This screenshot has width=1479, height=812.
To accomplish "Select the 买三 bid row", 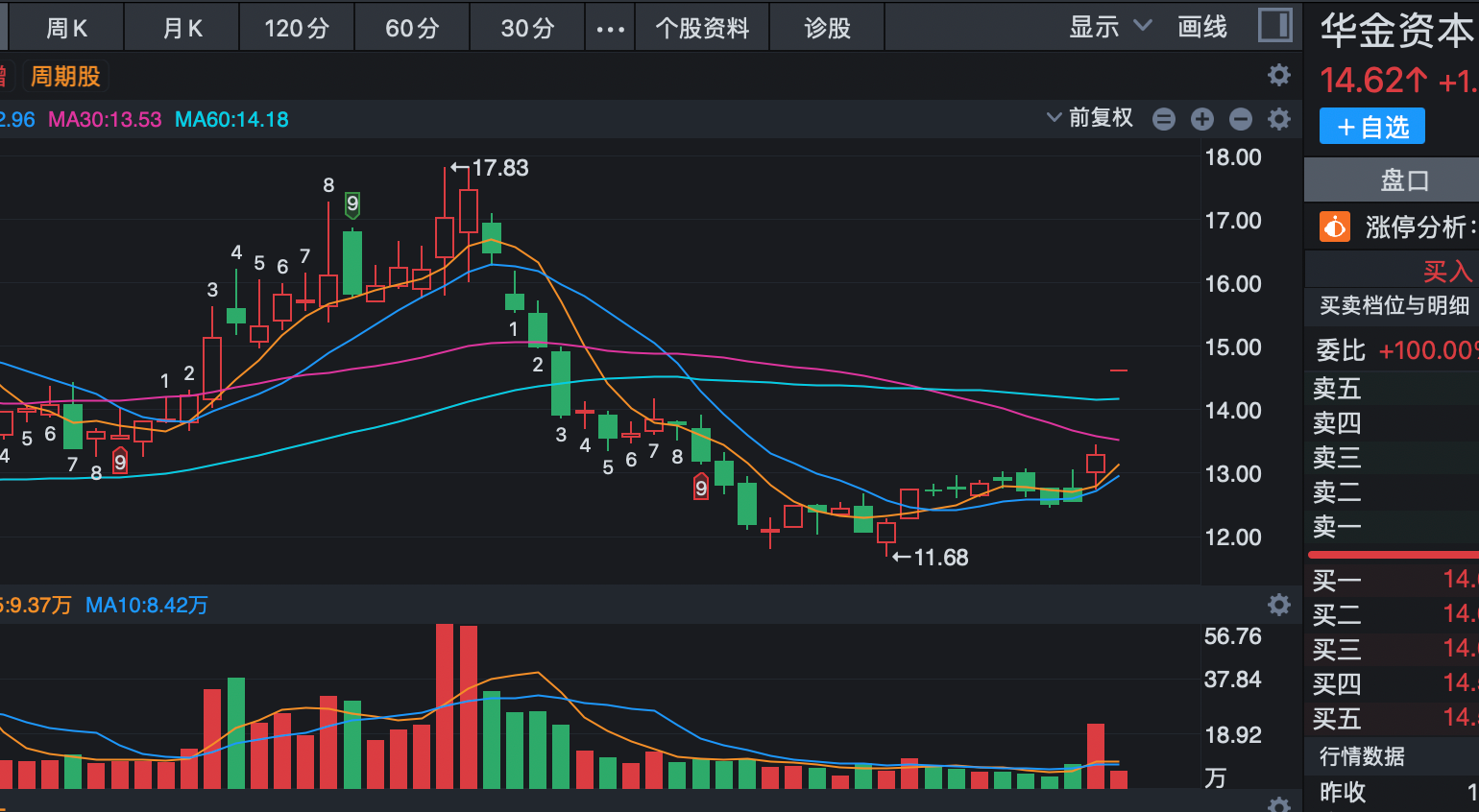I will [x=1392, y=649].
